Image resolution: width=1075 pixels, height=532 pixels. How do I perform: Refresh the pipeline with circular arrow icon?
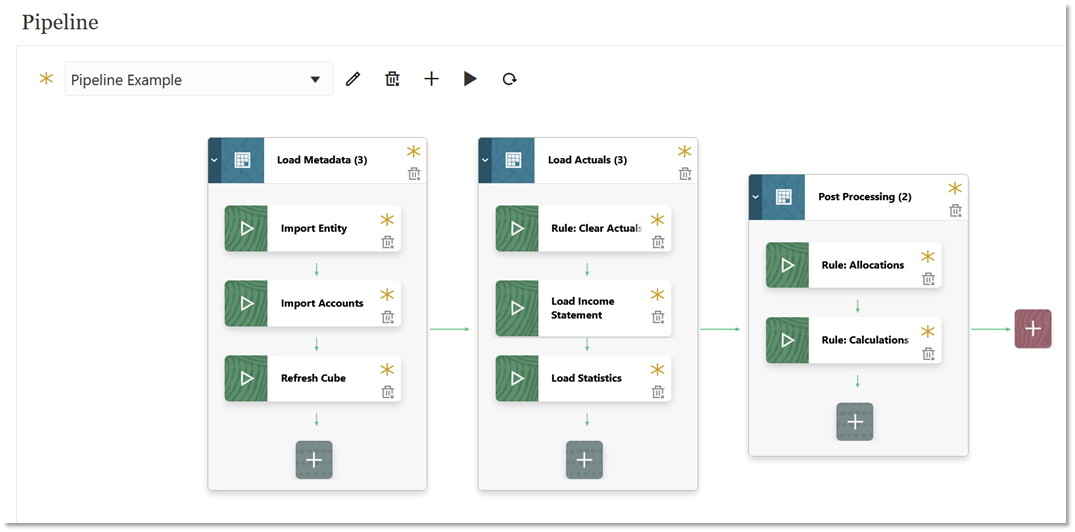click(509, 79)
